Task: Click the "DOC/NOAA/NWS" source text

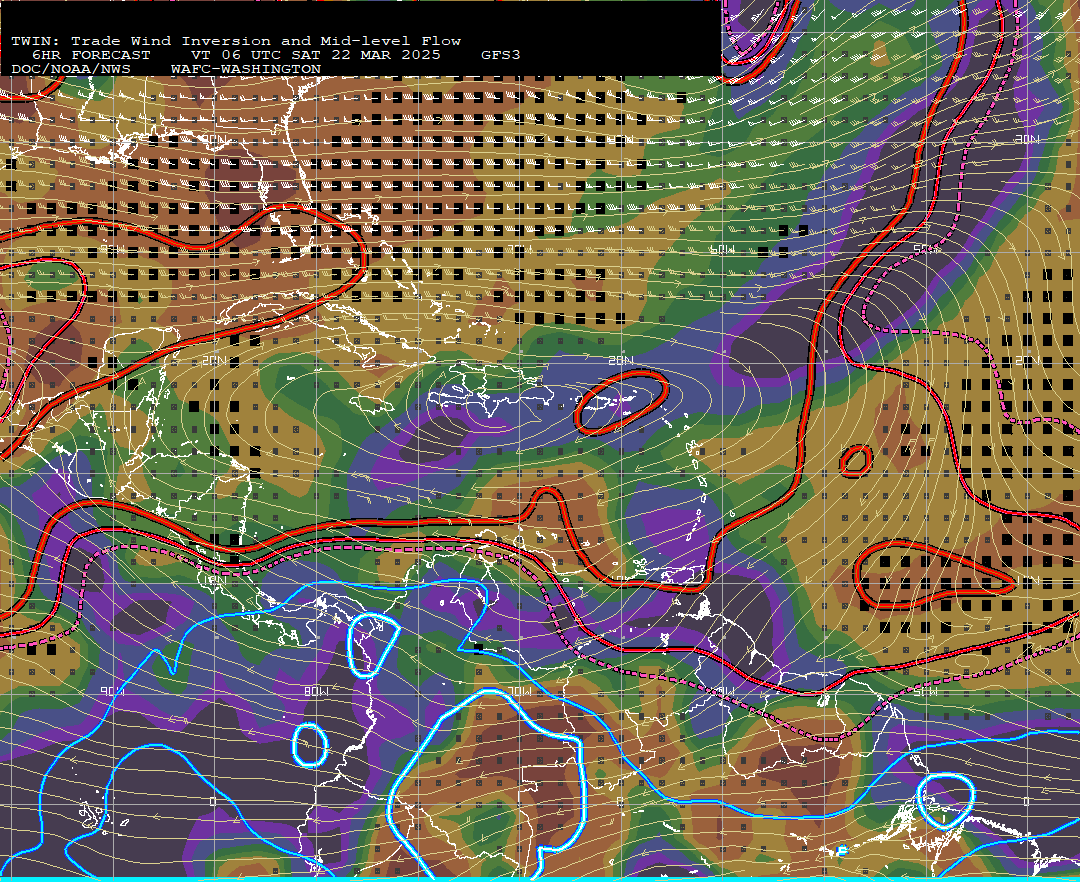Action: (x=71, y=70)
